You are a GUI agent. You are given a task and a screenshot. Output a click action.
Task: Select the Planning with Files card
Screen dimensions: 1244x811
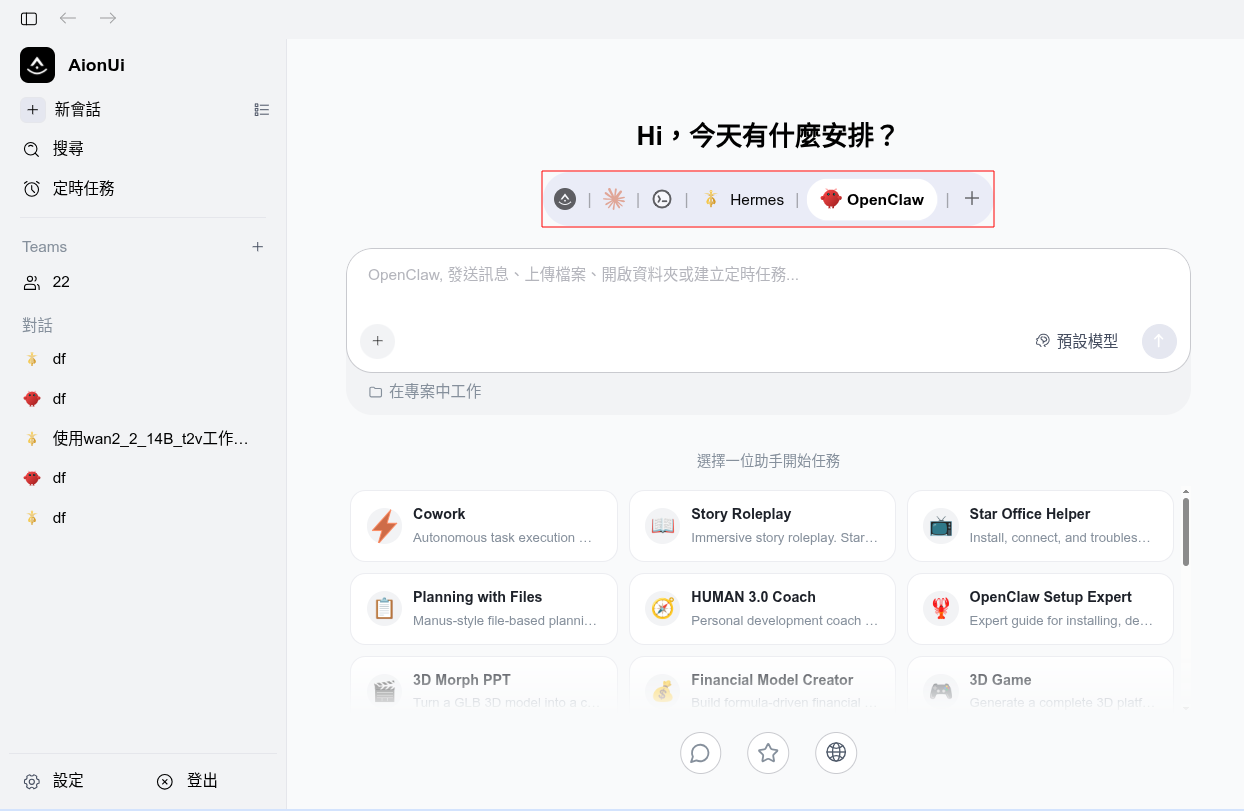click(484, 609)
